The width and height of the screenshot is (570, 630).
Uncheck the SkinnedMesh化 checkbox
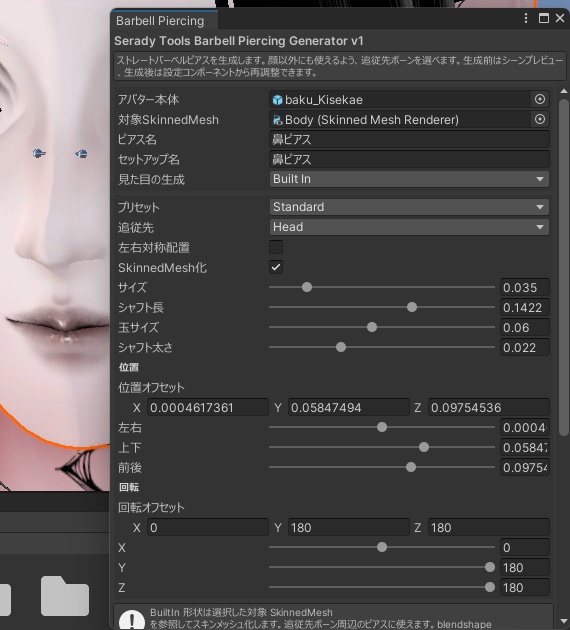pyautogui.click(x=276, y=267)
